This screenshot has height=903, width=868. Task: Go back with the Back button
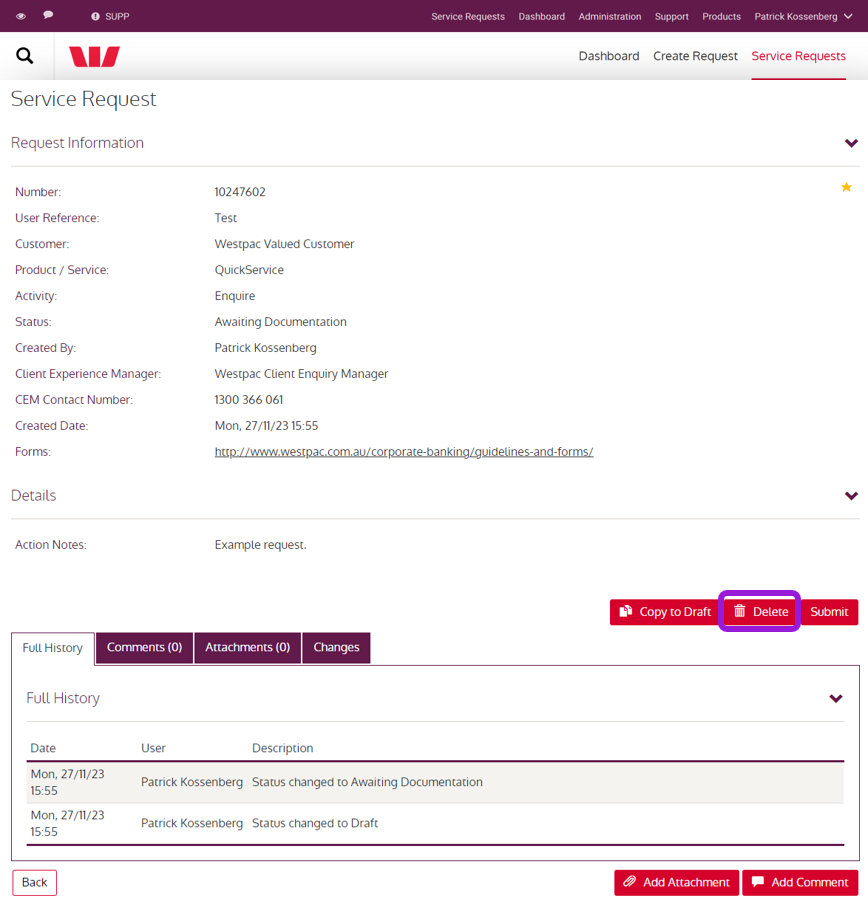[x=35, y=882]
